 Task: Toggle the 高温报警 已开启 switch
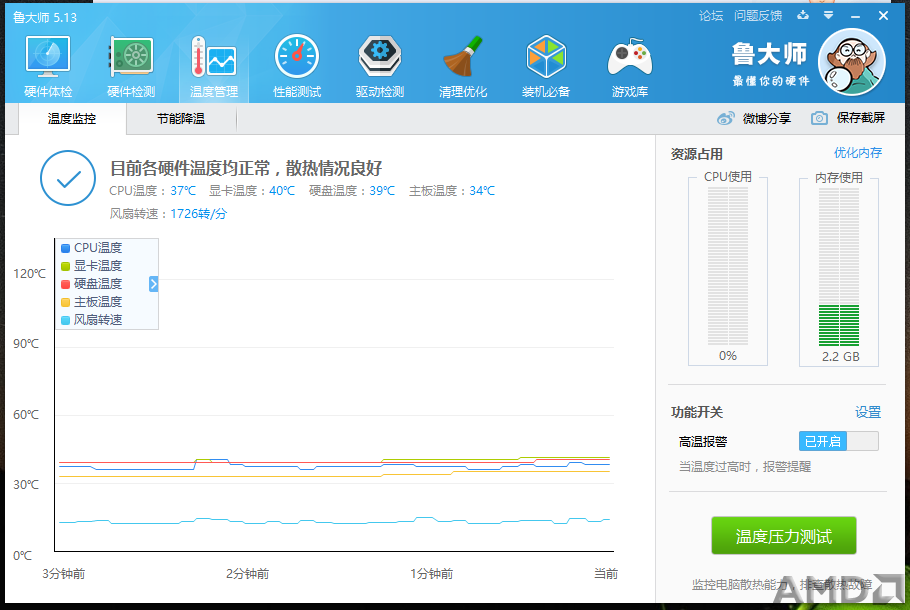[x=839, y=441]
